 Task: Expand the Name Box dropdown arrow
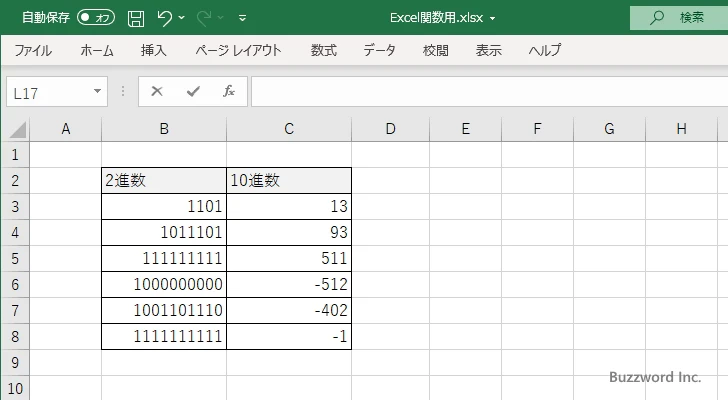tap(98, 91)
